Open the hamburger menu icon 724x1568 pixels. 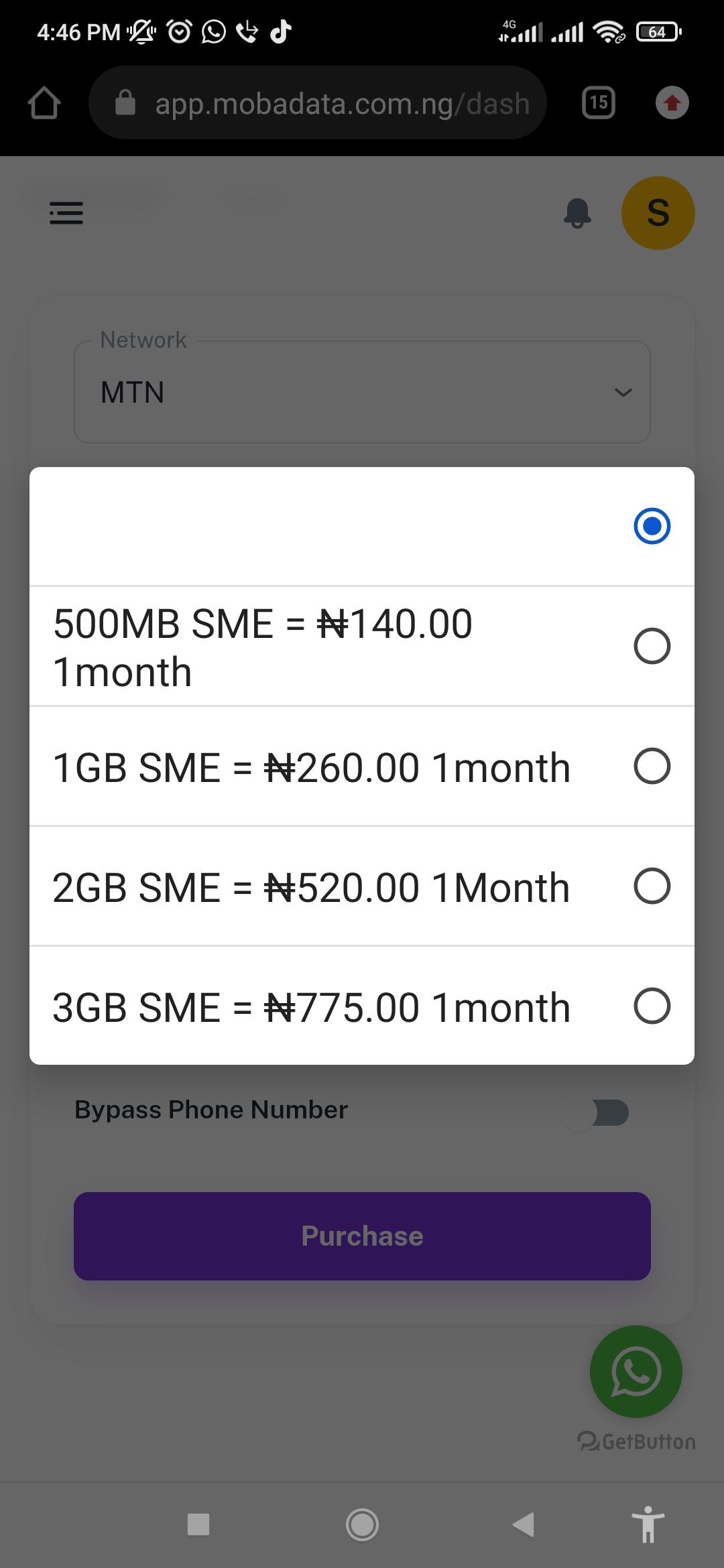click(x=66, y=213)
